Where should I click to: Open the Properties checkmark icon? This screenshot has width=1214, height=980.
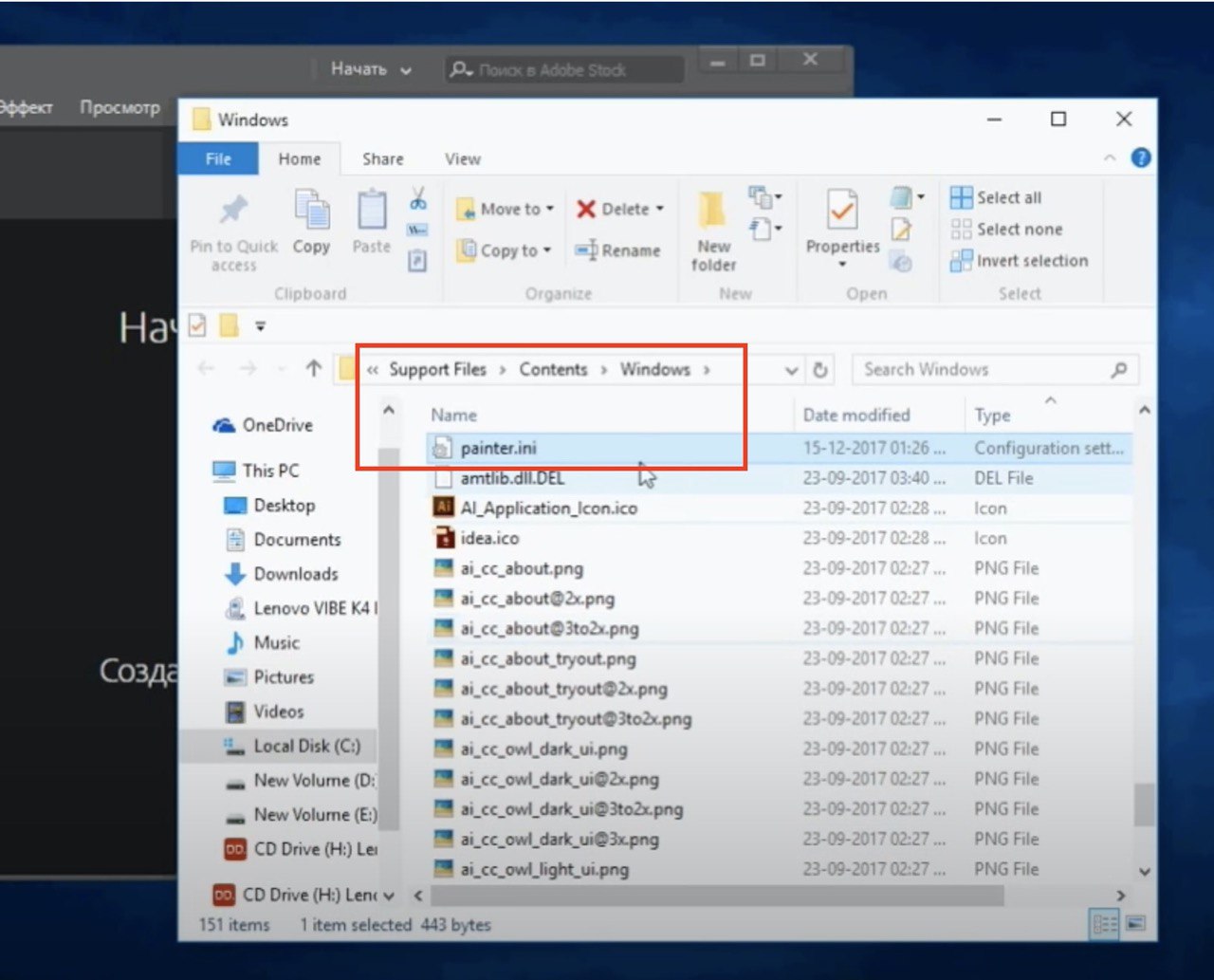841,210
